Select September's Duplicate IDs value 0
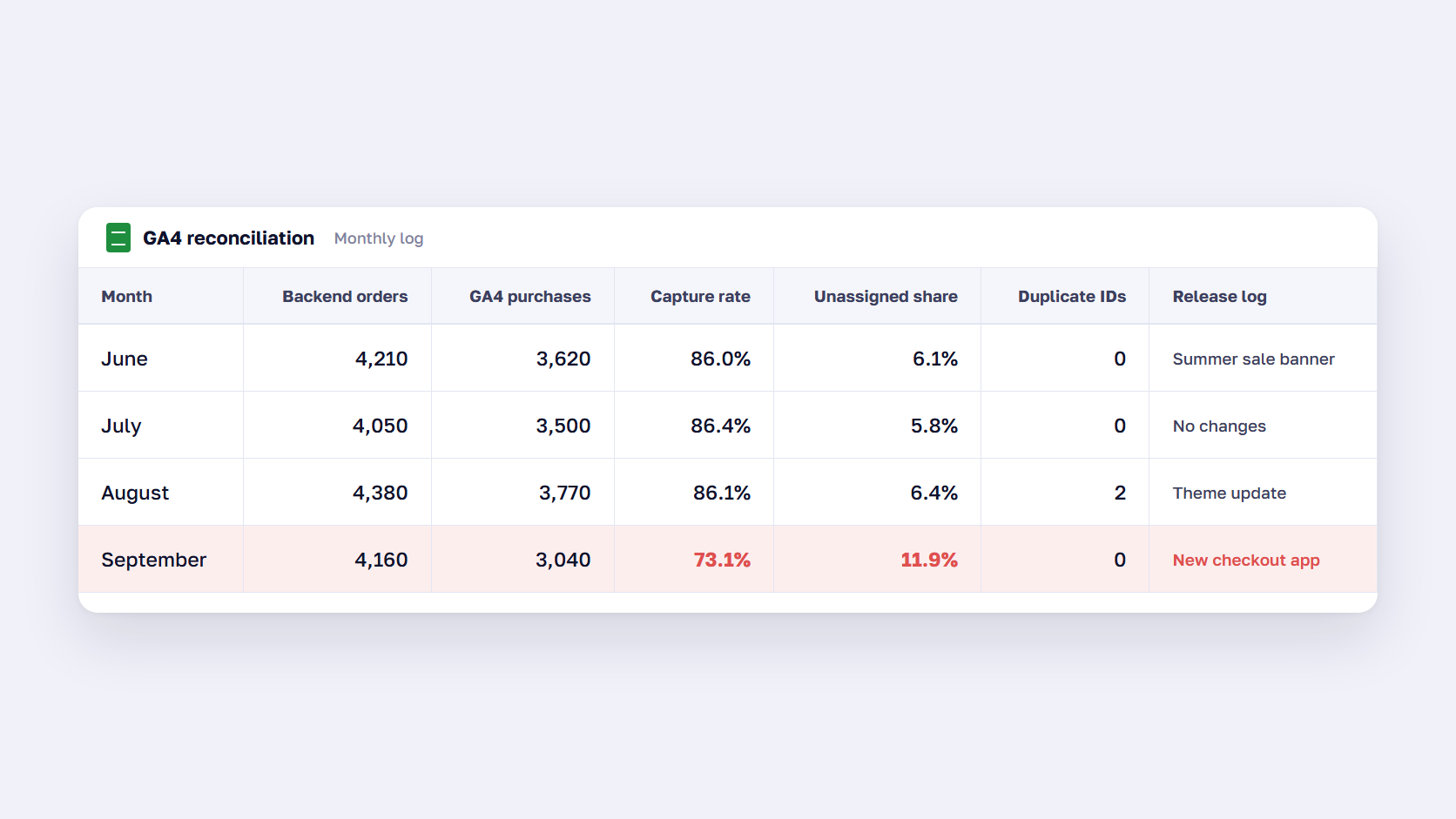The height and width of the screenshot is (819, 1456). point(1120,560)
